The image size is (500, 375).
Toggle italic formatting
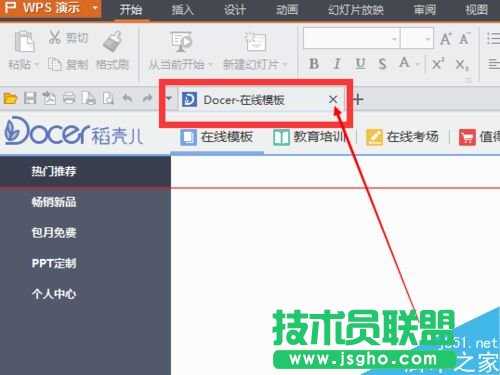[337, 63]
